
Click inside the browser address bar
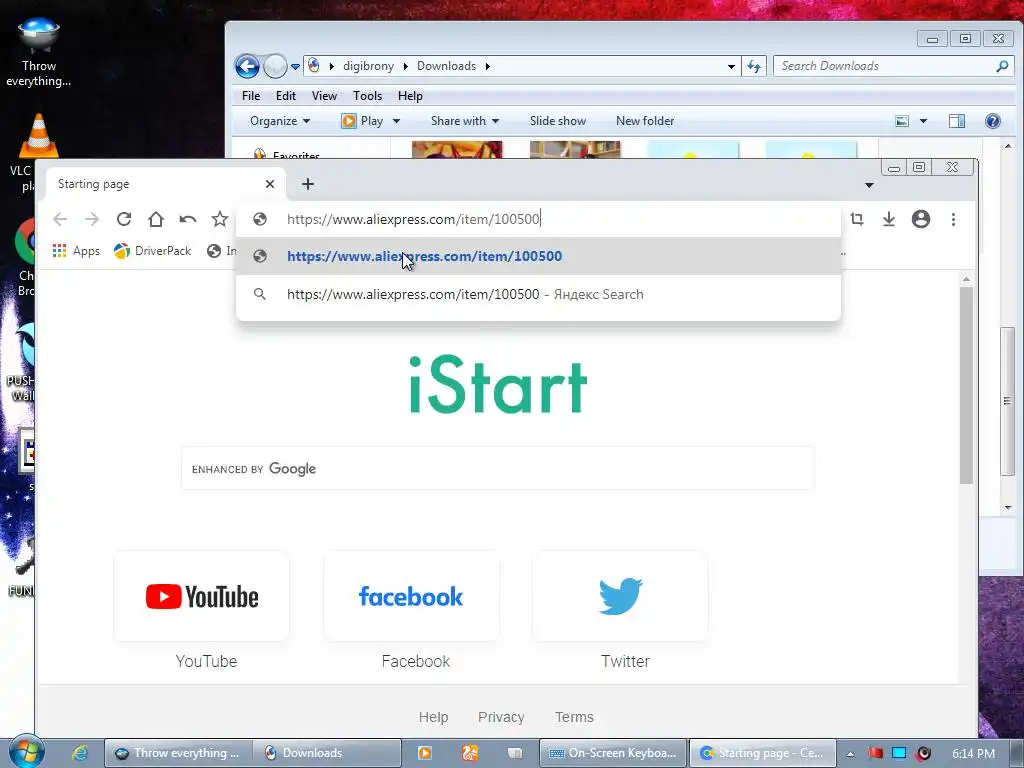tap(538, 219)
